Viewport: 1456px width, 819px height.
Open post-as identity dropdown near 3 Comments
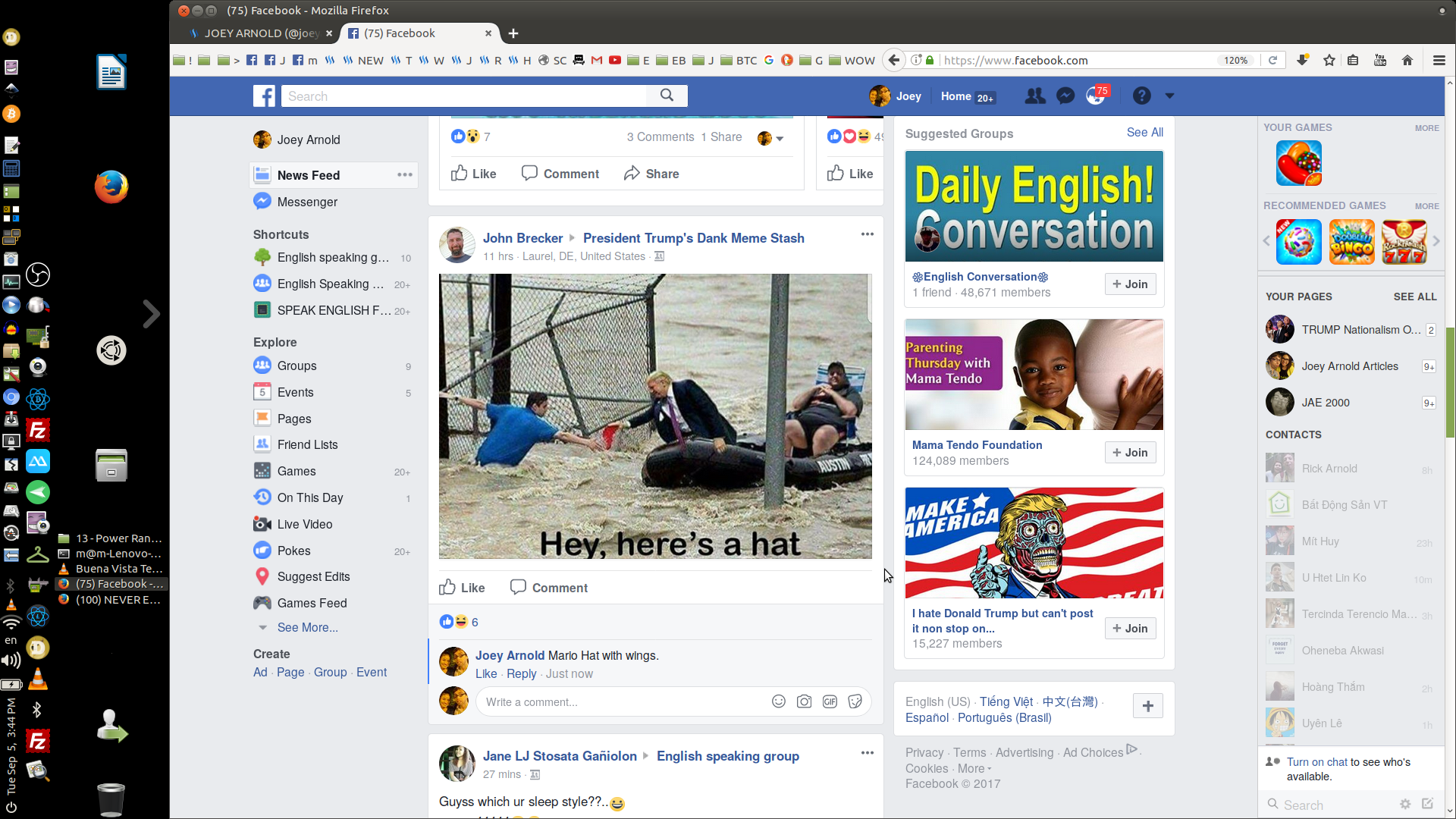770,138
